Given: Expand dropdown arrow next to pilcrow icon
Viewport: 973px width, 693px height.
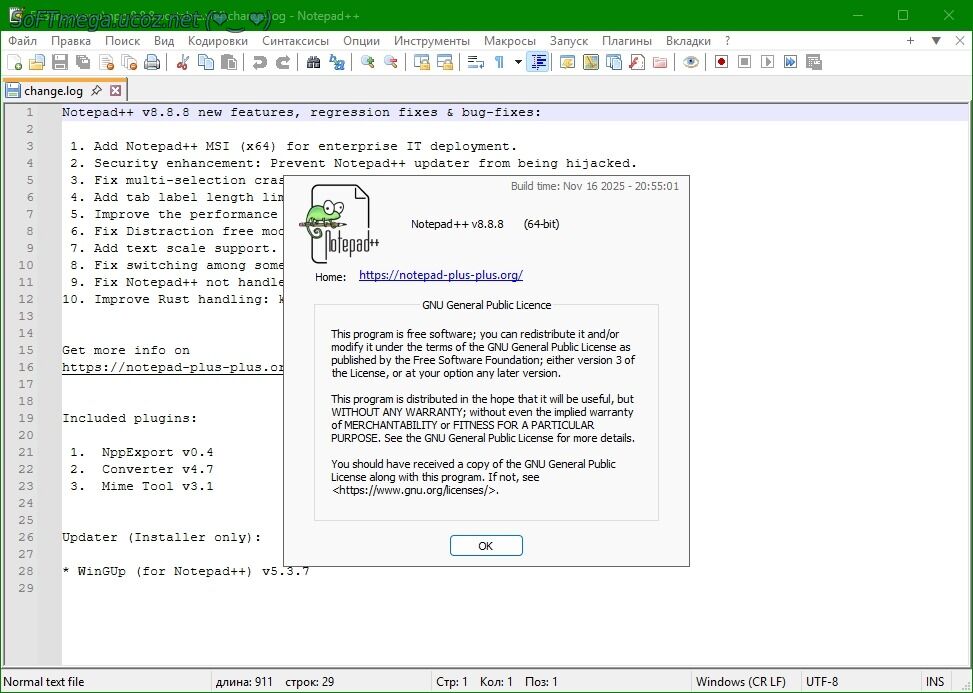Looking at the screenshot, I should click(x=518, y=62).
